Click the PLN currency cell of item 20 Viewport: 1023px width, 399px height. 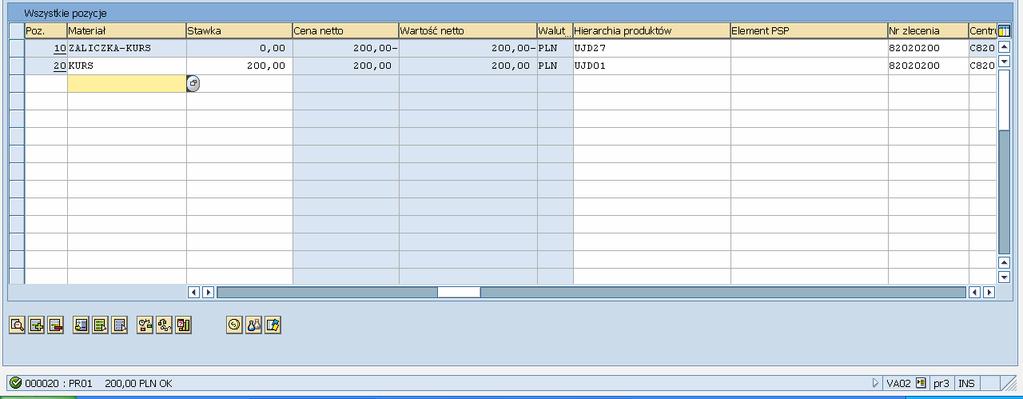click(555, 66)
